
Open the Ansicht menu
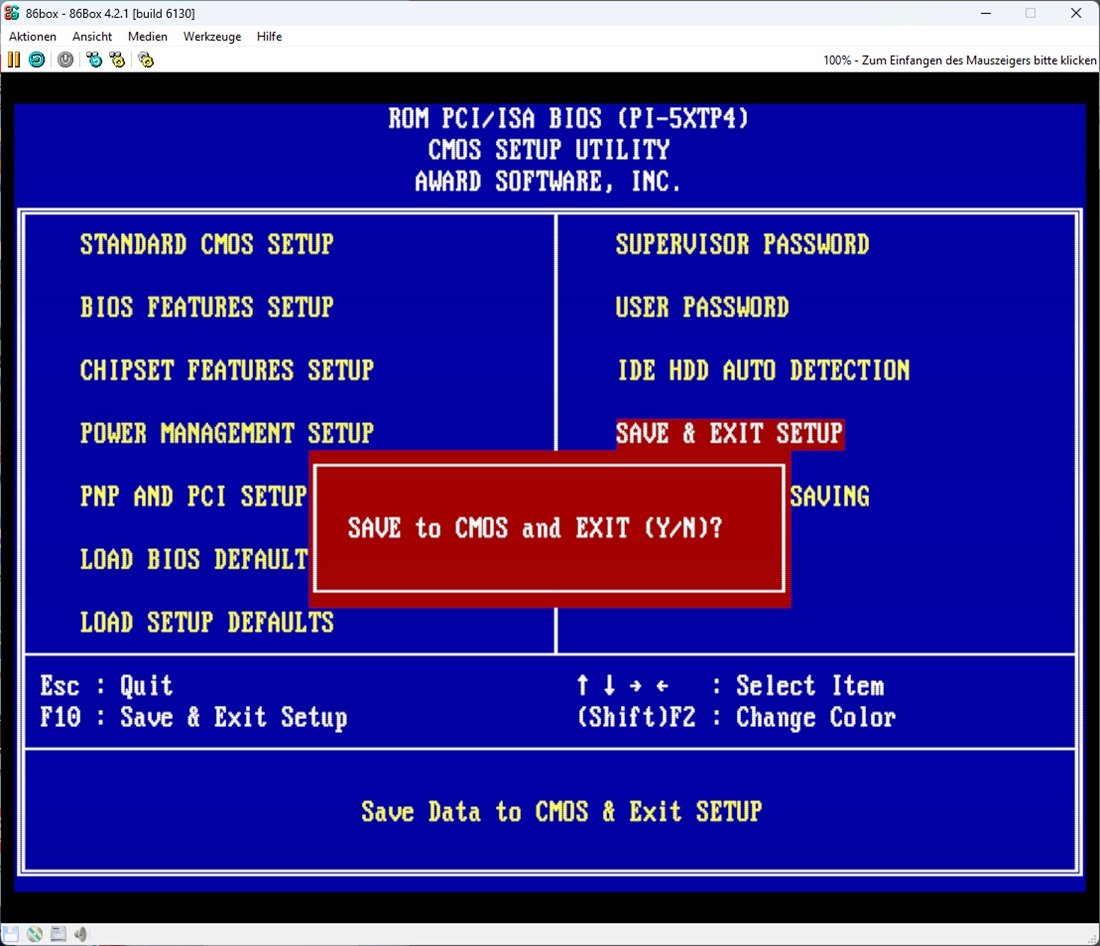(92, 37)
